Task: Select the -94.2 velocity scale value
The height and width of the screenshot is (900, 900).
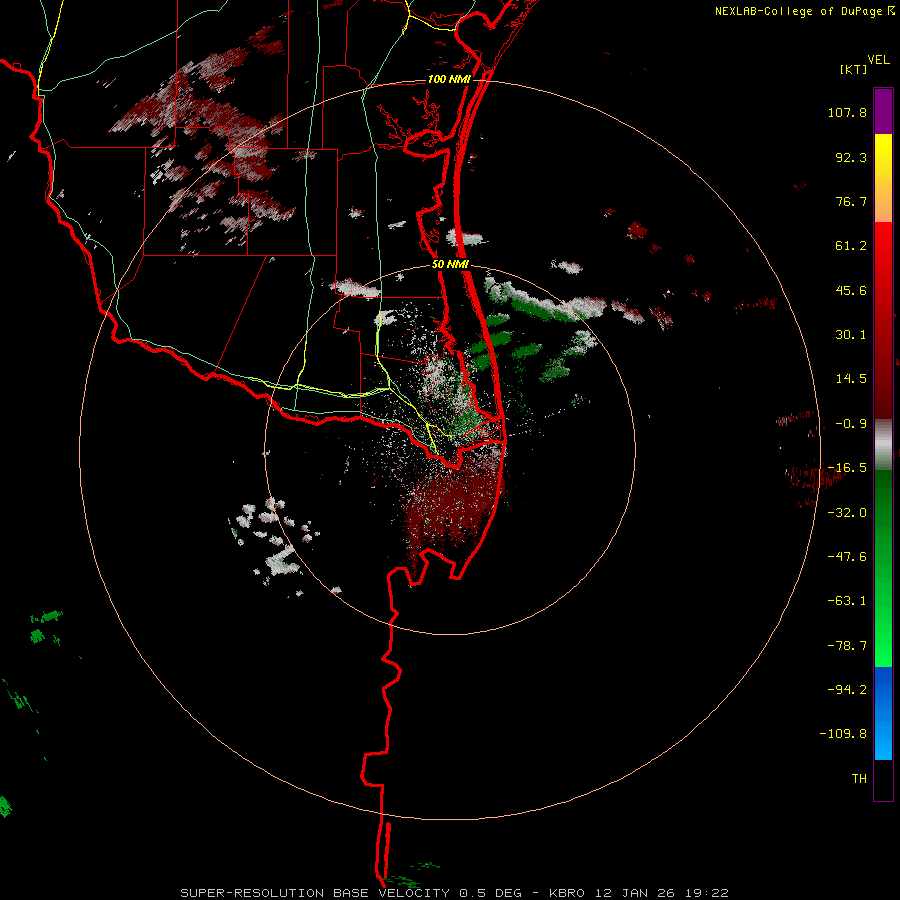Action: tap(847, 690)
